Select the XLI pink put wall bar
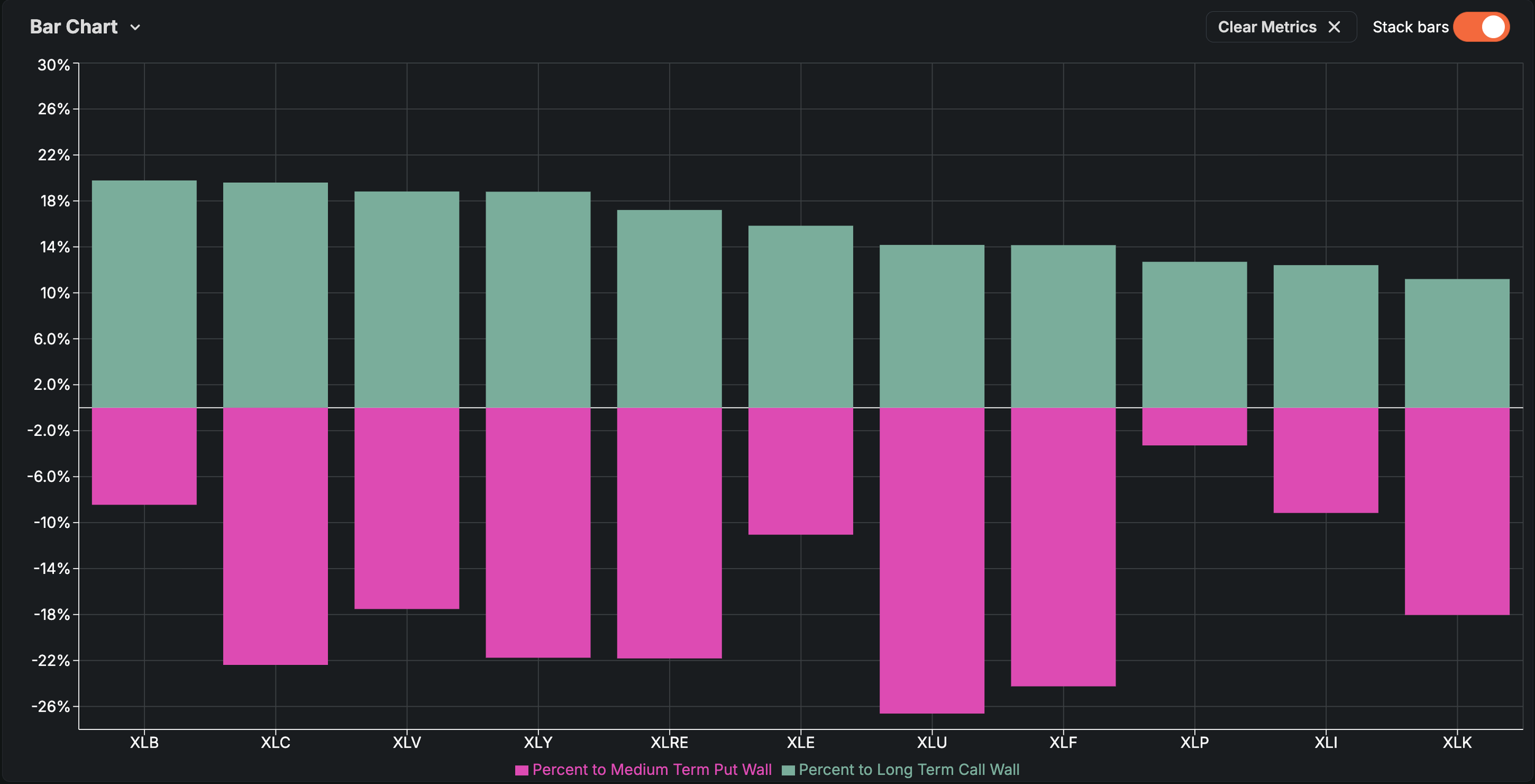Screen dimensions: 1535x784 1326,460
